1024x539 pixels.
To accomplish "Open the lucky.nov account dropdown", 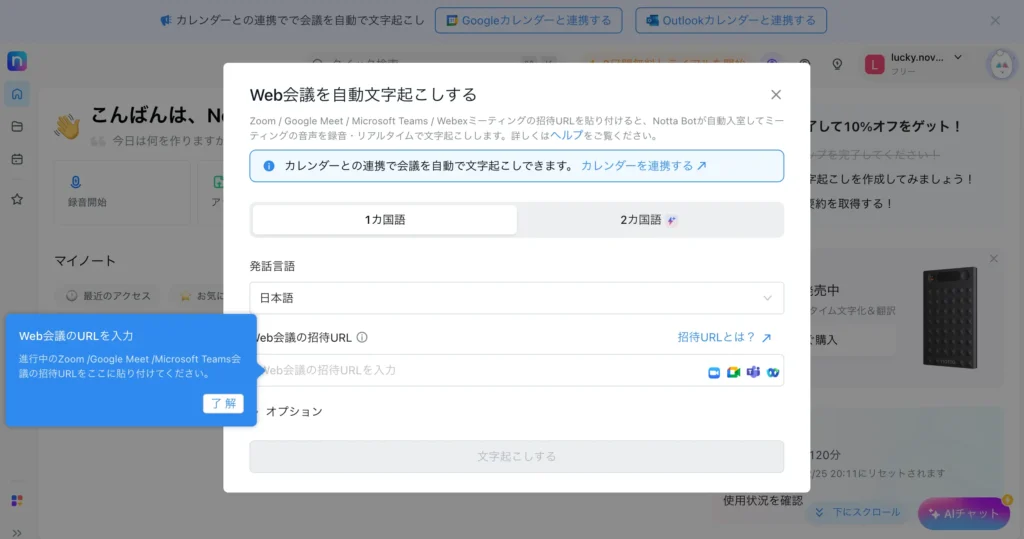I will pyautogui.click(x=914, y=63).
